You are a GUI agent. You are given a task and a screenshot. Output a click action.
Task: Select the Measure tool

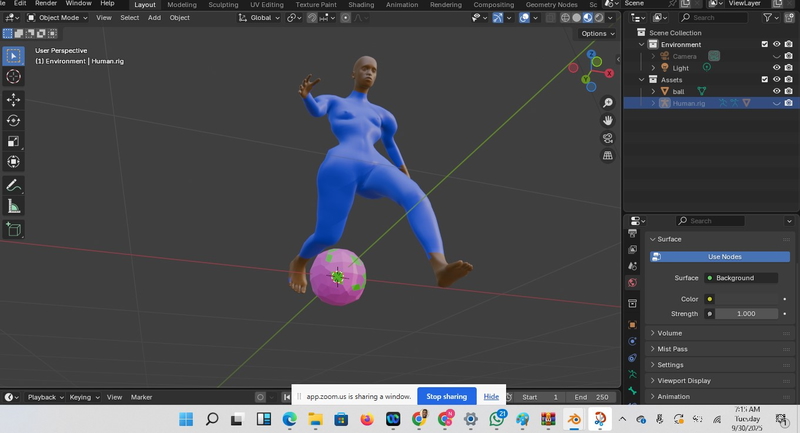pyautogui.click(x=14, y=206)
